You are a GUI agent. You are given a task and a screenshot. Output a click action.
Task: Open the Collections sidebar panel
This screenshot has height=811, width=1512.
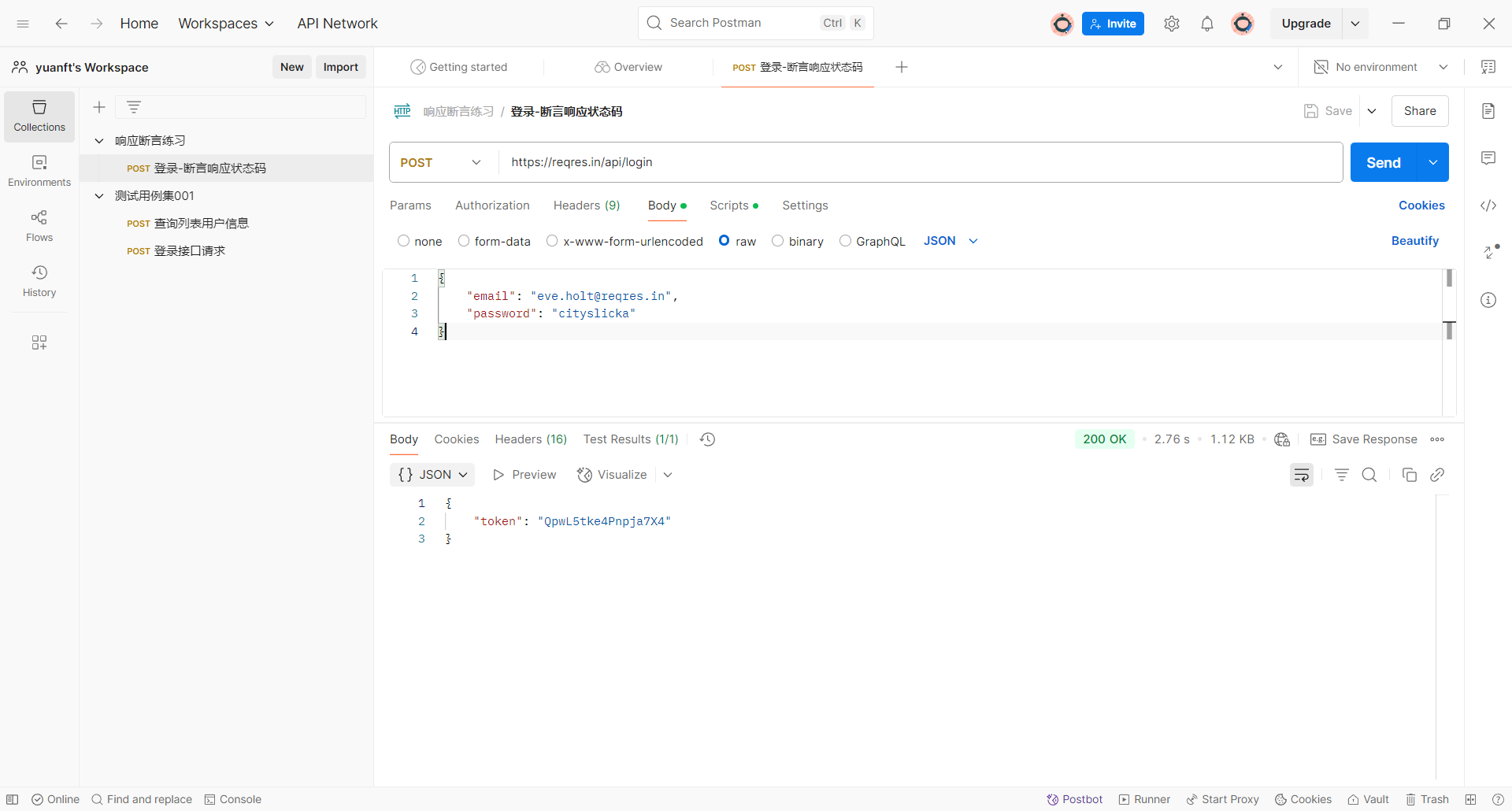pos(39,117)
